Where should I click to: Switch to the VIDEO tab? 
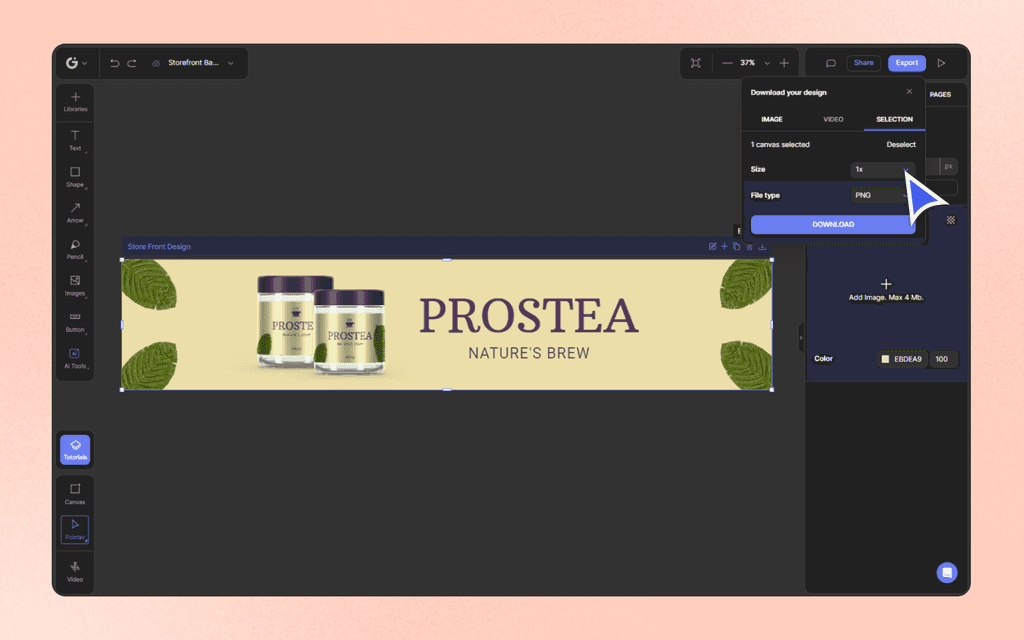click(833, 118)
